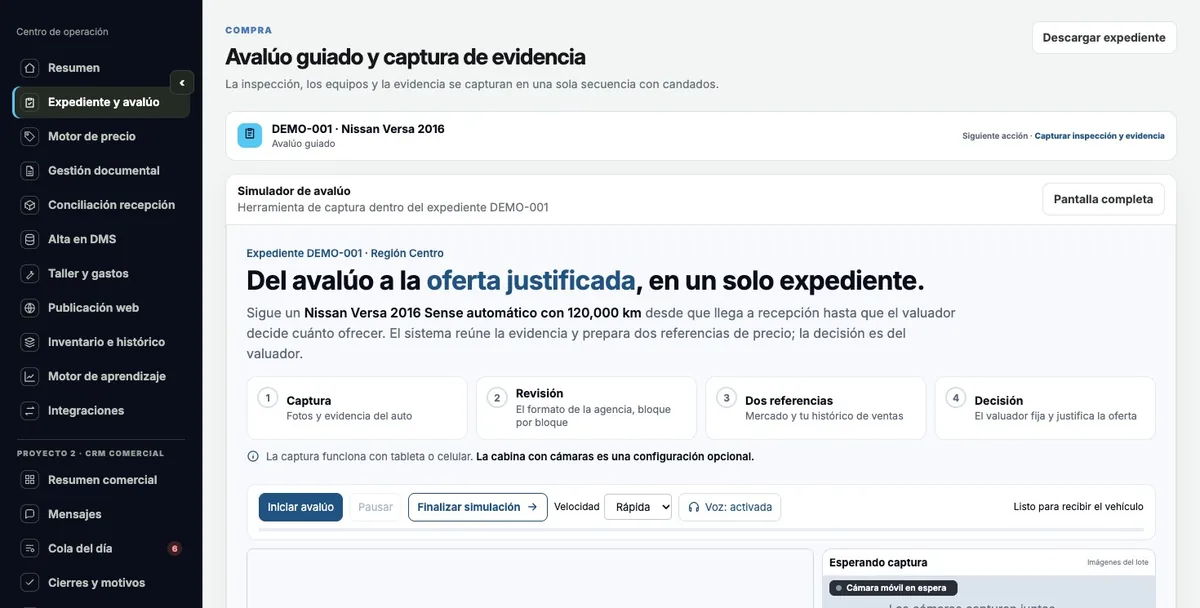Click the Cierres y motivos check icon
1200x608 pixels.
click(x=29, y=583)
